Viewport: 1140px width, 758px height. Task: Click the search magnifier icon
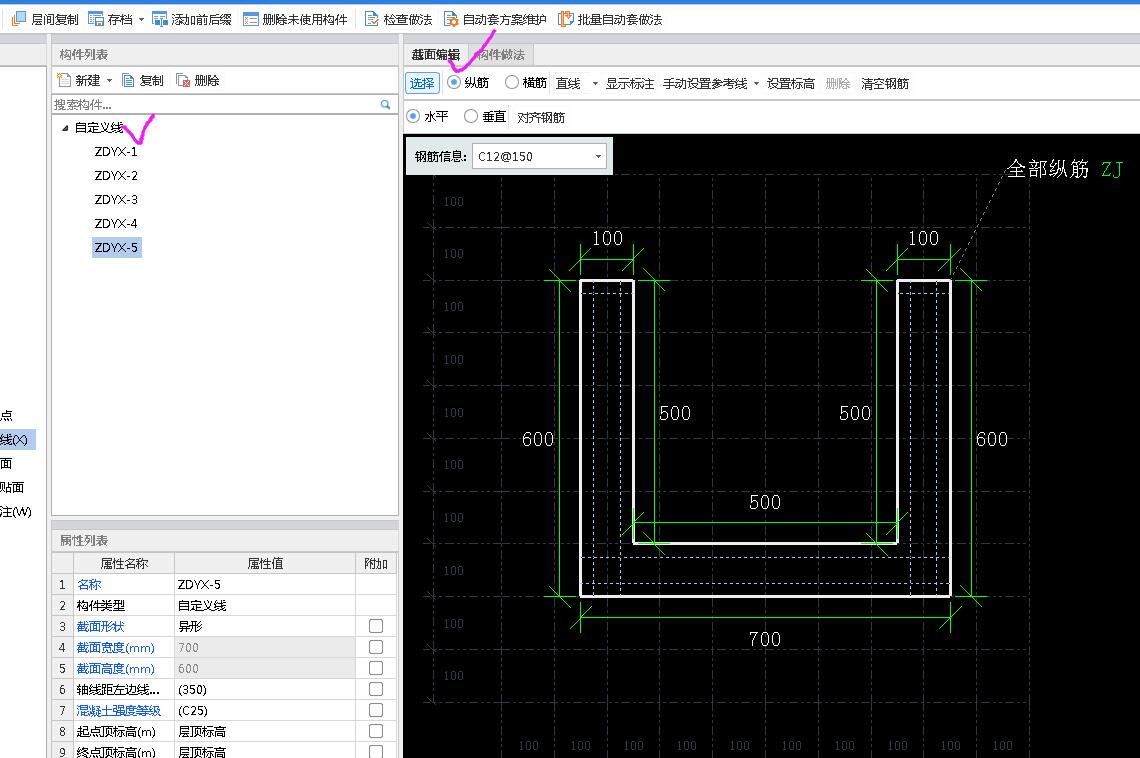385,105
